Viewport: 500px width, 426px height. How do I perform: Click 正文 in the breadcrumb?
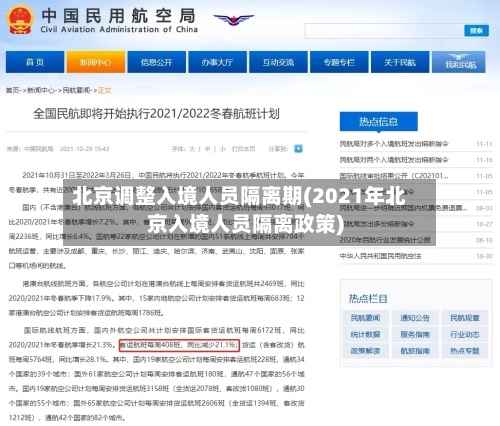[x=104, y=90]
